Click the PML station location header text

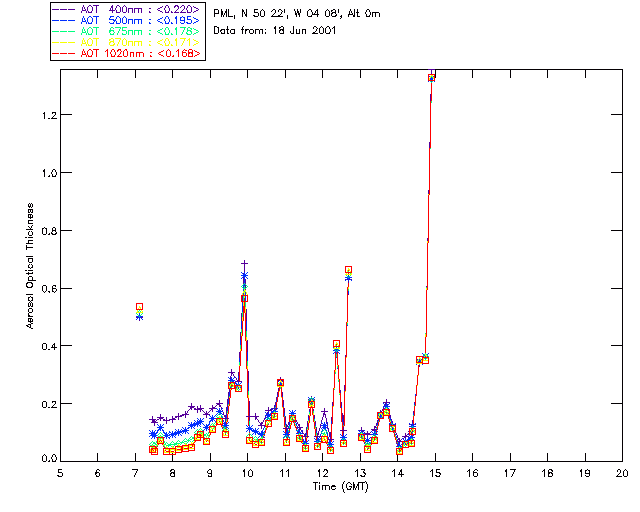coord(297,14)
